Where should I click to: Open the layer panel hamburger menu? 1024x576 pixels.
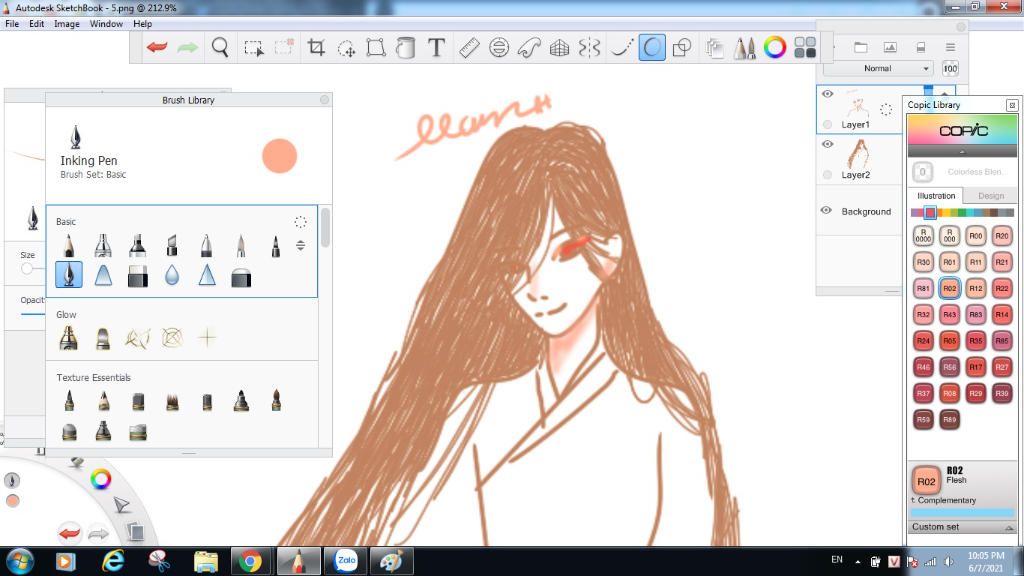(x=950, y=47)
